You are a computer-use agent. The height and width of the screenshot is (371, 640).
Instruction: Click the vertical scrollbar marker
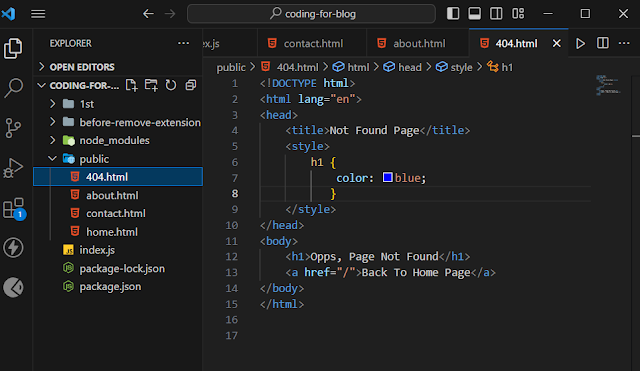pyautogui.click(x=636, y=136)
